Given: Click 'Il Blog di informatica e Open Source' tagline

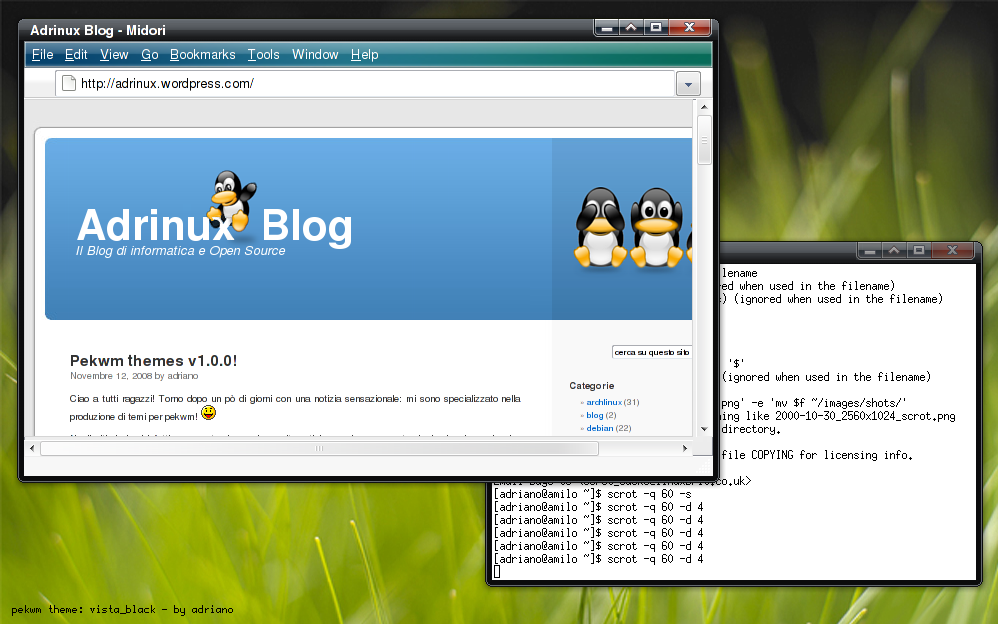Looking at the screenshot, I should point(180,251).
